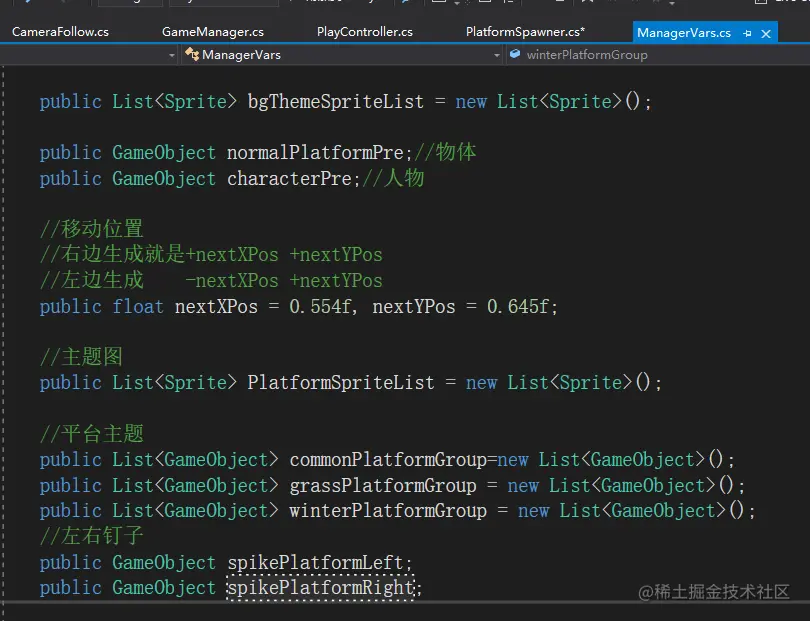Click on commonPlatformGroup identifier
The width and height of the screenshot is (810, 621).
point(388,460)
